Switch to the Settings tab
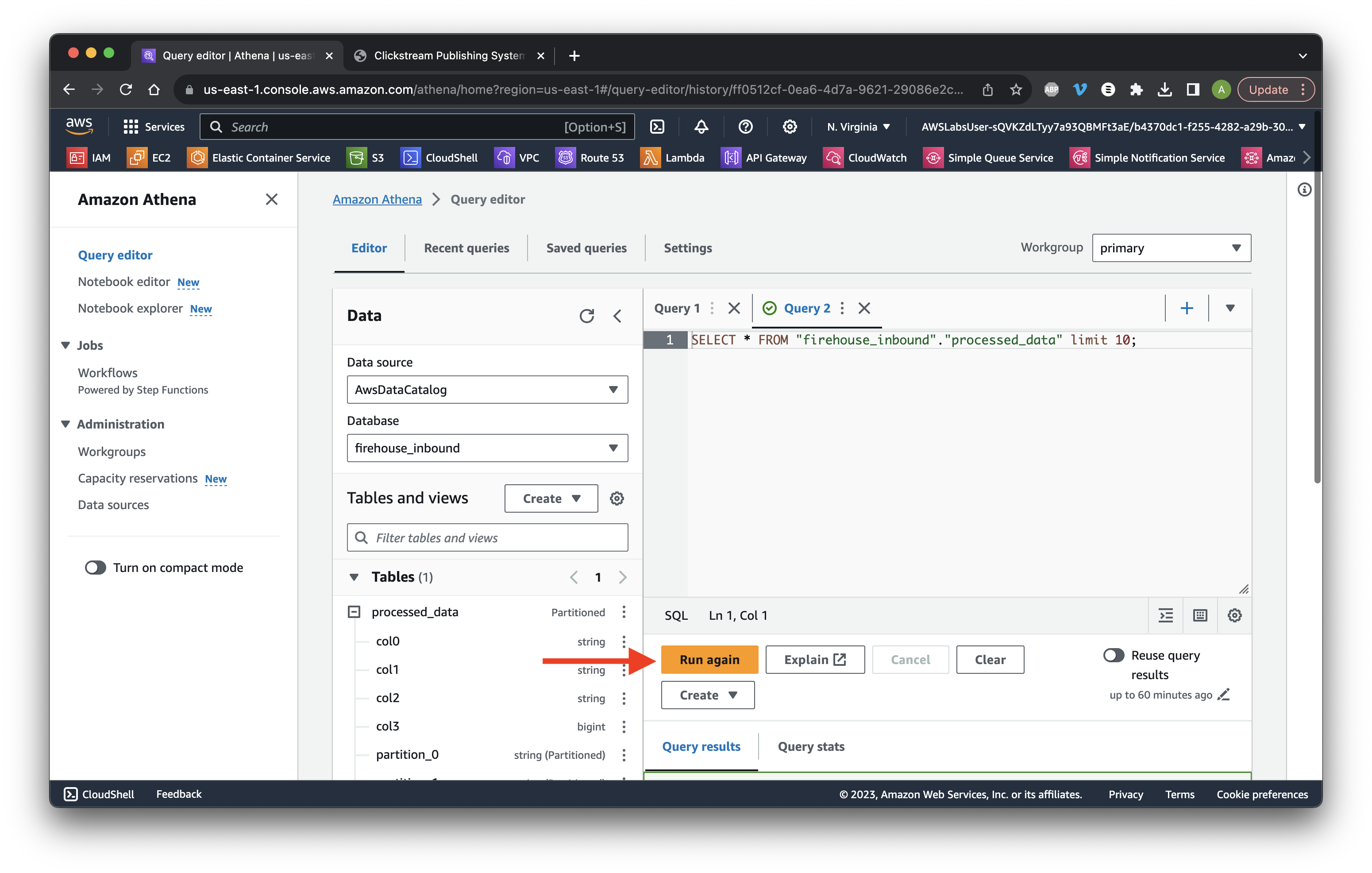 (x=687, y=248)
